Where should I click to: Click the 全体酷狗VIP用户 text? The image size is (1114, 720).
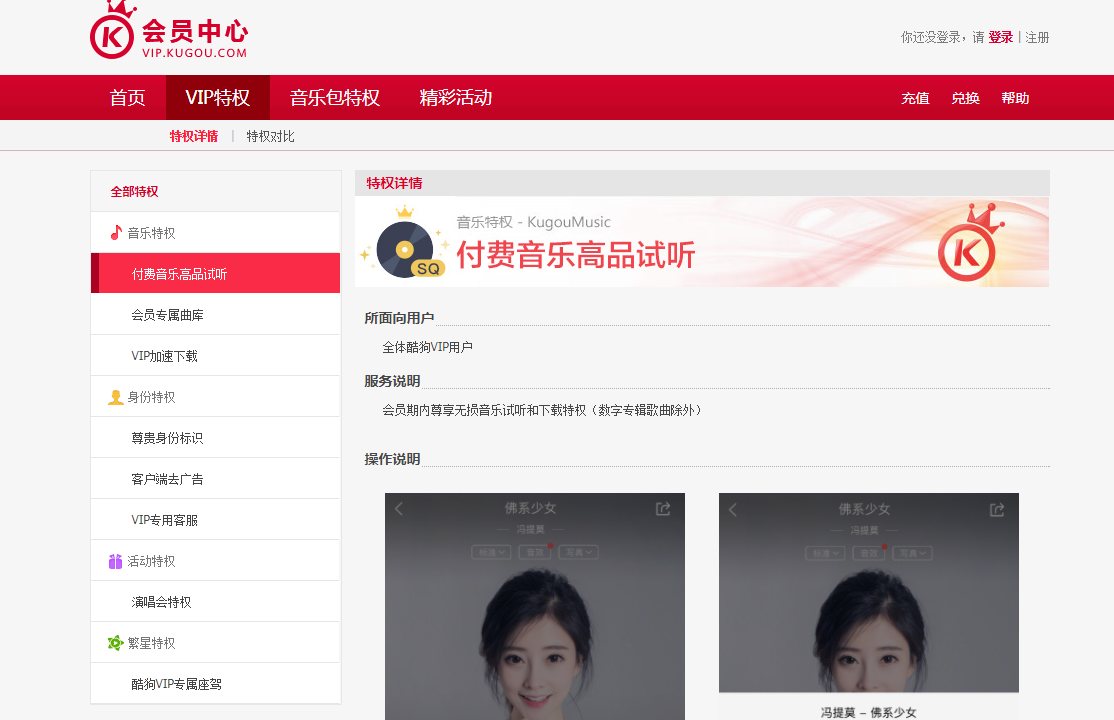click(x=428, y=347)
